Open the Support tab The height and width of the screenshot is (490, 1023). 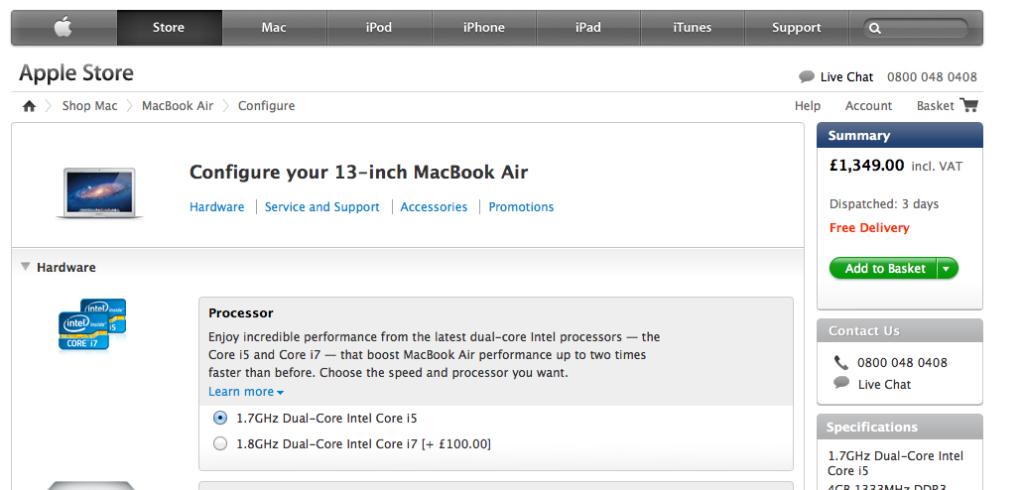coord(797,27)
